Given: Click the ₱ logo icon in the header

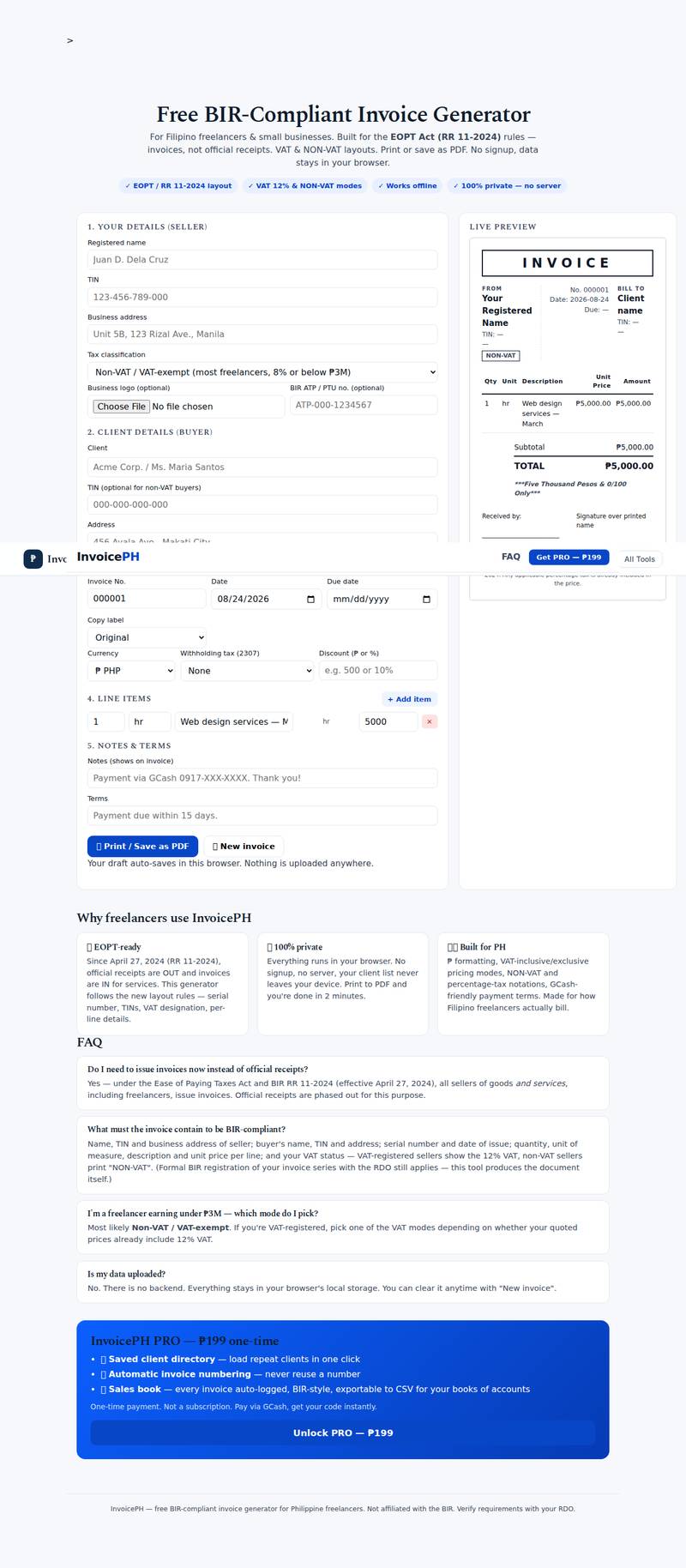Looking at the screenshot, I should point(33,558).
